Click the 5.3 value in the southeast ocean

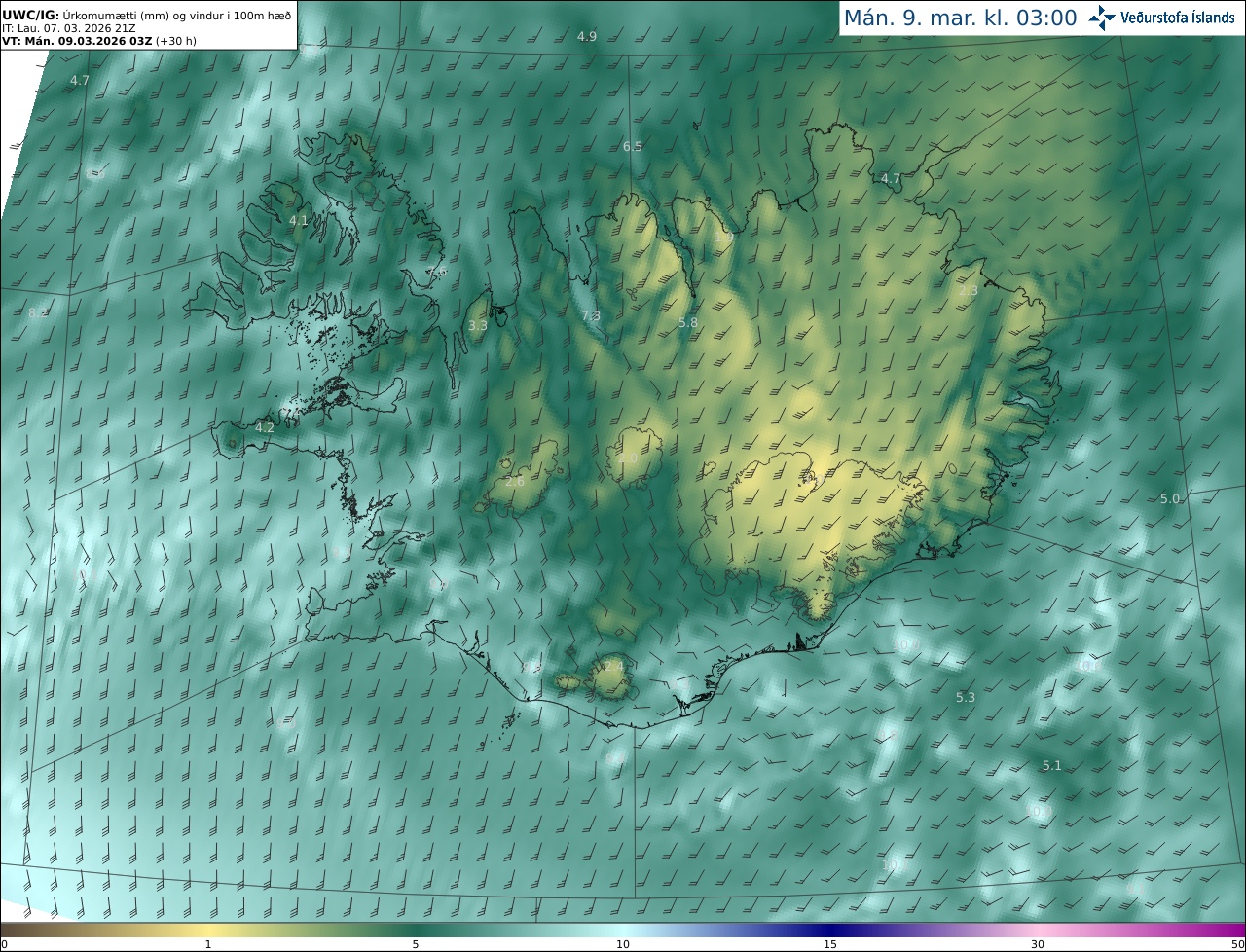(966, 697)
